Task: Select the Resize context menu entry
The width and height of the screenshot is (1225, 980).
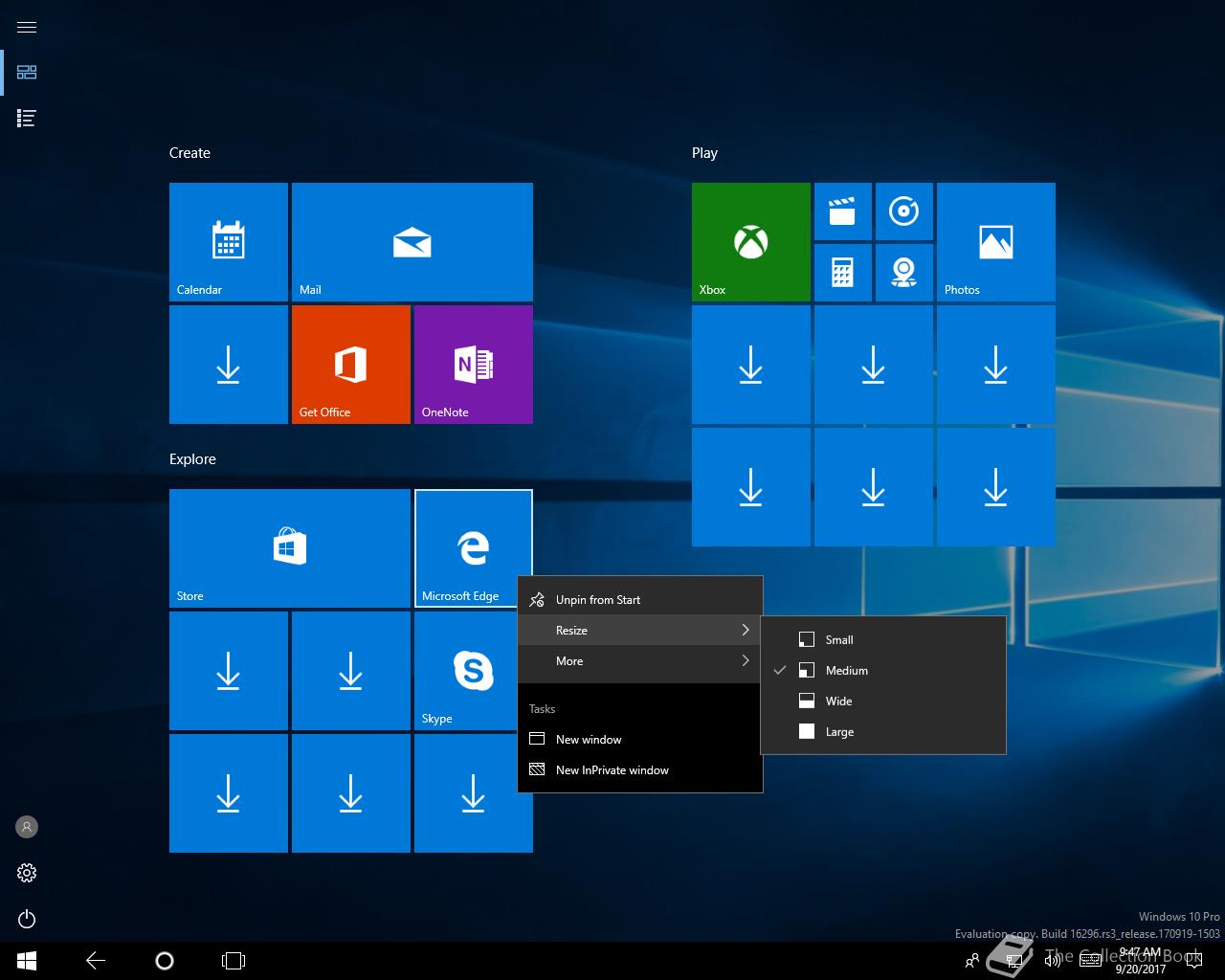Action: pyautogui.click(x=640, y=631)
